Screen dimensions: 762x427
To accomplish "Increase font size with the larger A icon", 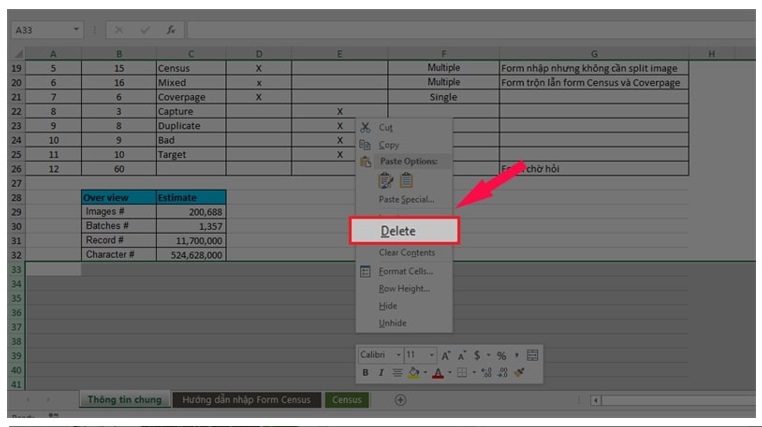I will tap(445, 355).
